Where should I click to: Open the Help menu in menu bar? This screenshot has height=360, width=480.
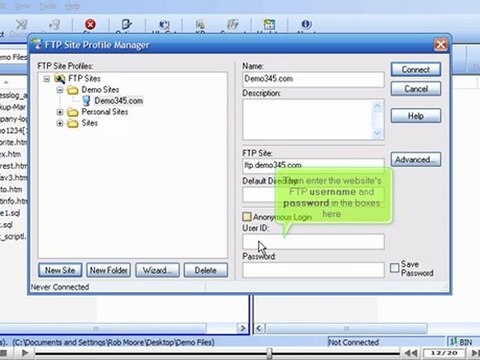coord(72,6)
